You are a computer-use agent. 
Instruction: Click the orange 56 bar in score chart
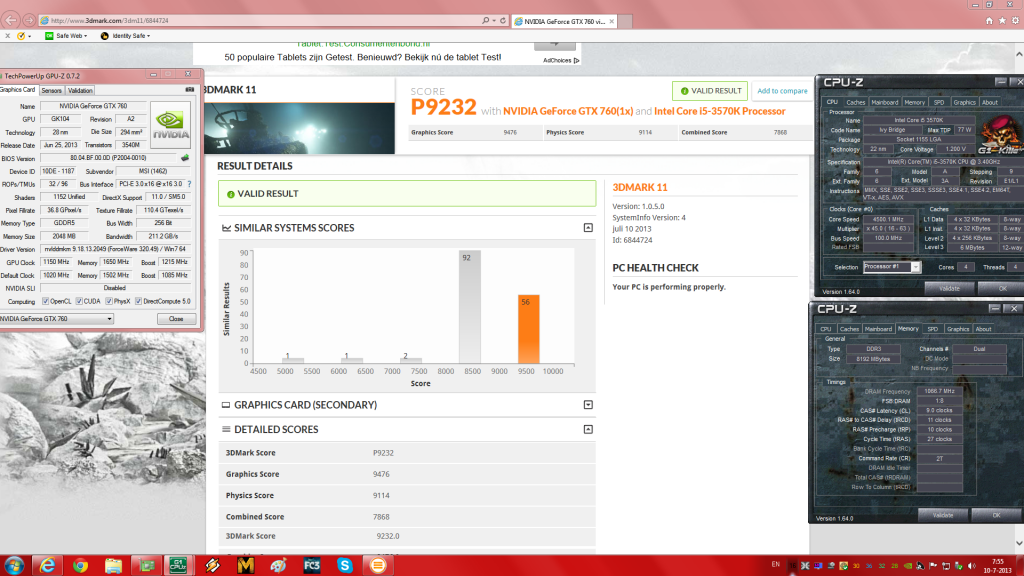tap(529, 329)
